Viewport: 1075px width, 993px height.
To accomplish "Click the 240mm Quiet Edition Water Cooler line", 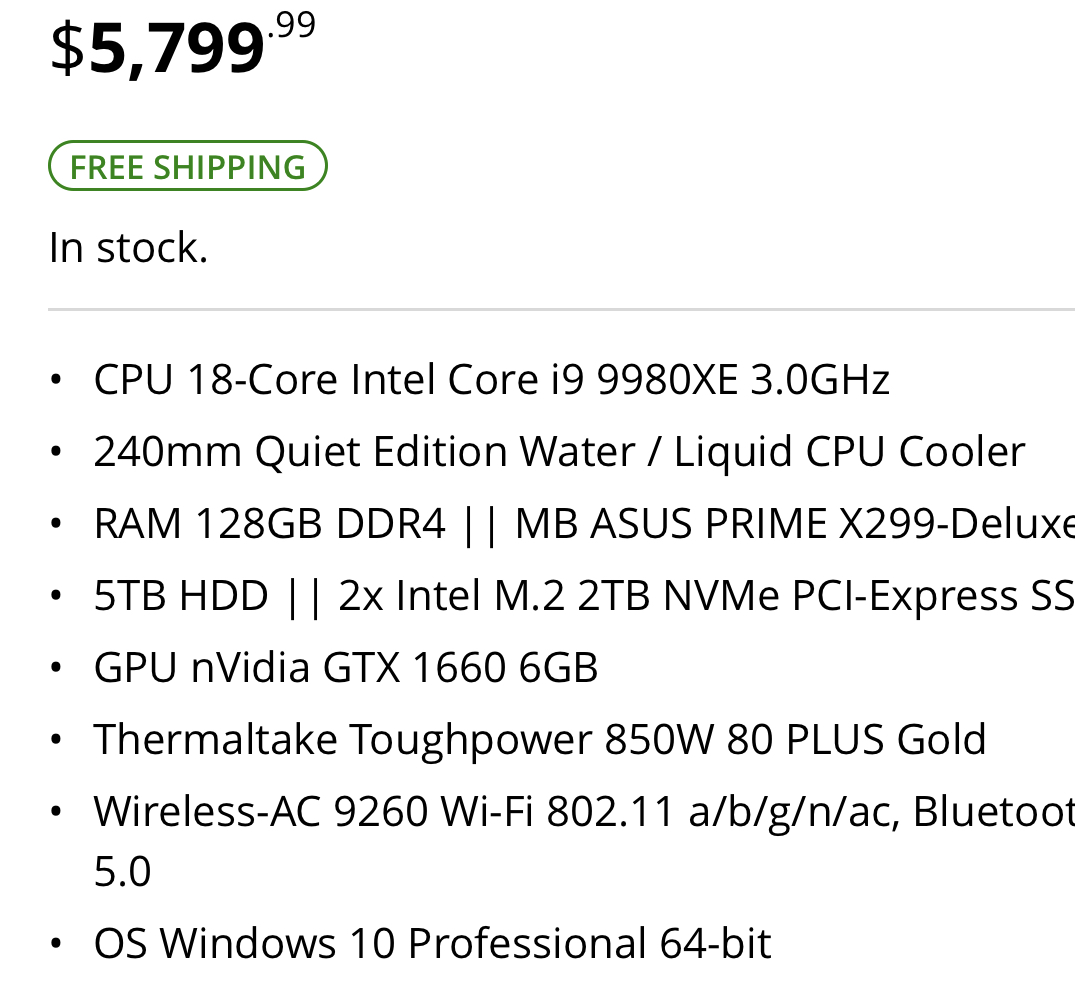I will click(559, 452).
